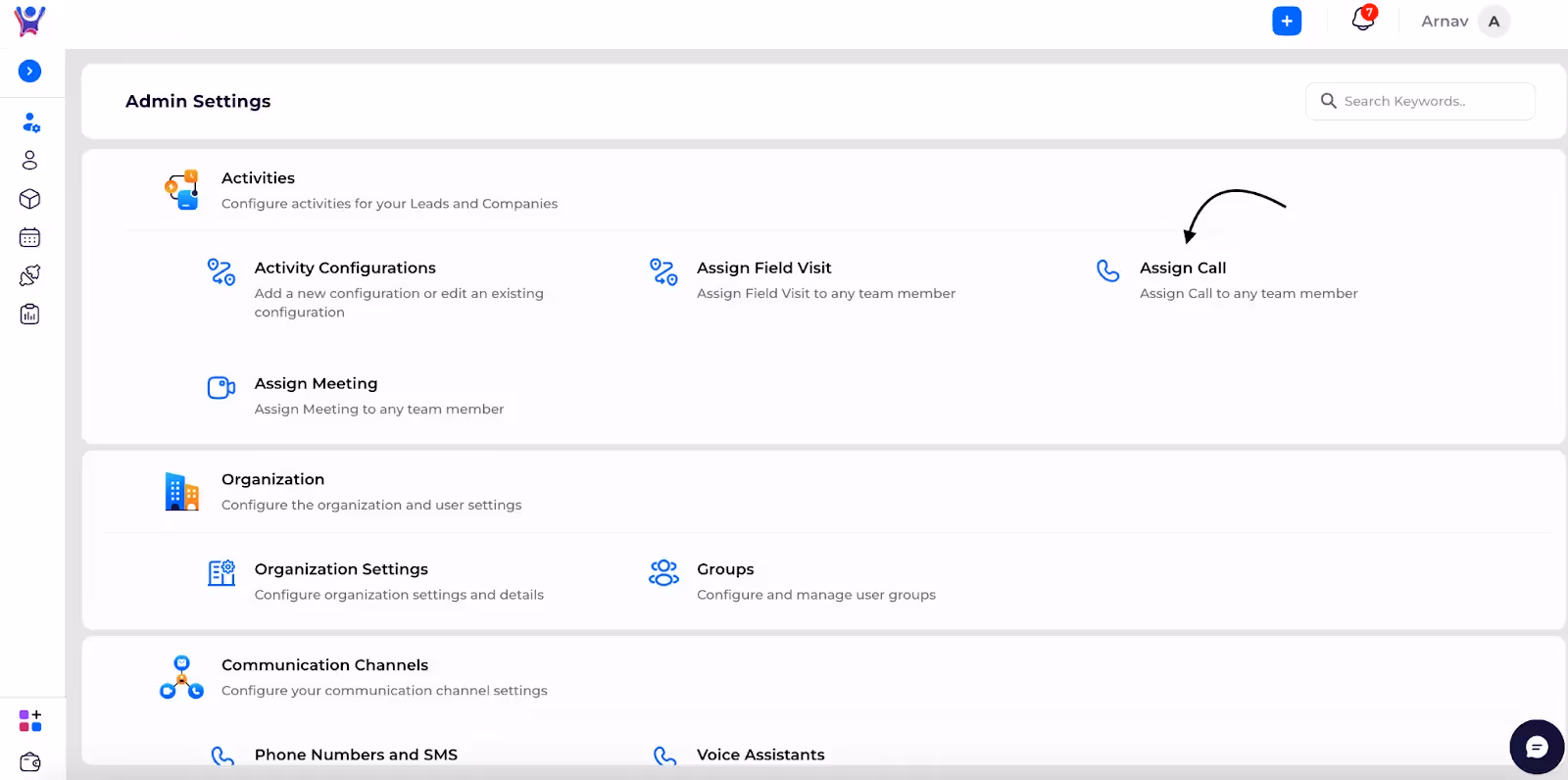Click the Groups people icon
Viewport: 1568px width, 780px height.
pyautogui.click(x=663, y=572)
